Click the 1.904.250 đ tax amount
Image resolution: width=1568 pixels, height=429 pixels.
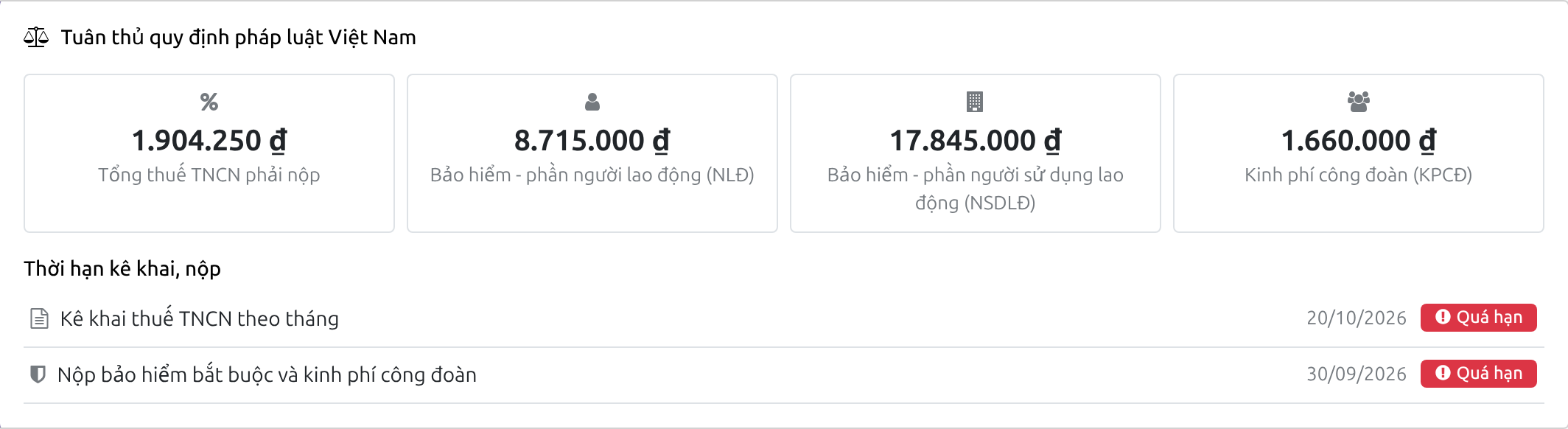pyautogui.click(x=209, y=140)
